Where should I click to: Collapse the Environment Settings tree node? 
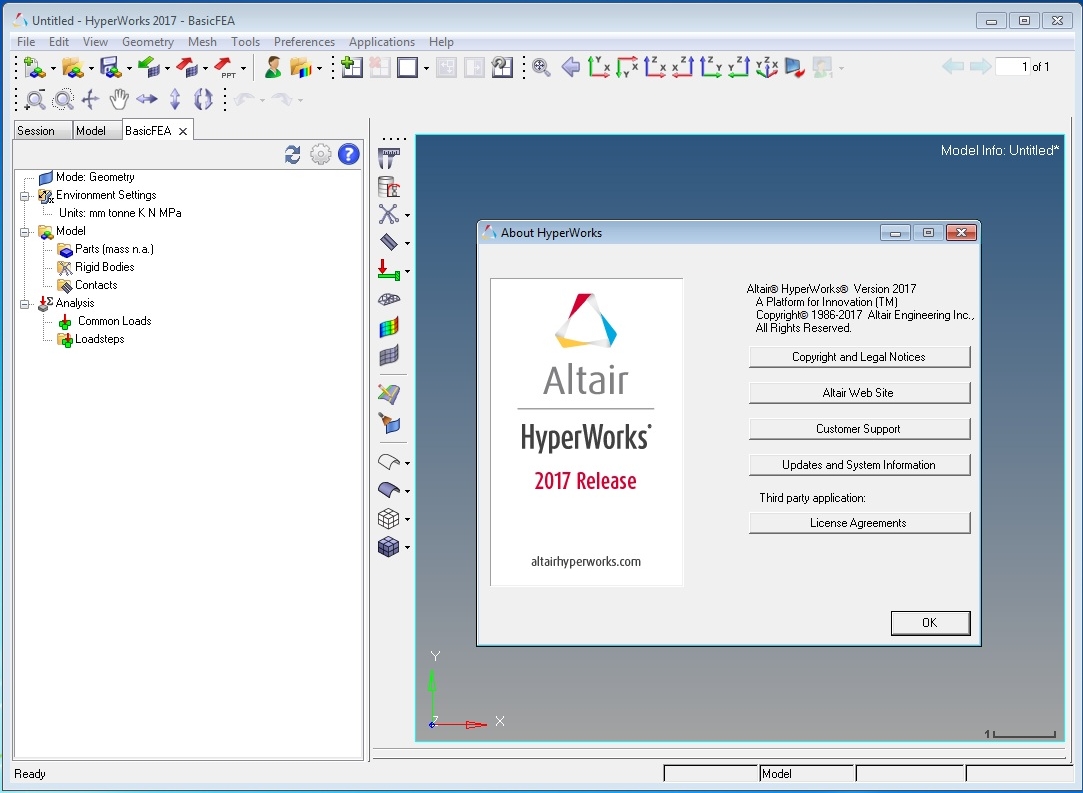tap(25, 196)
